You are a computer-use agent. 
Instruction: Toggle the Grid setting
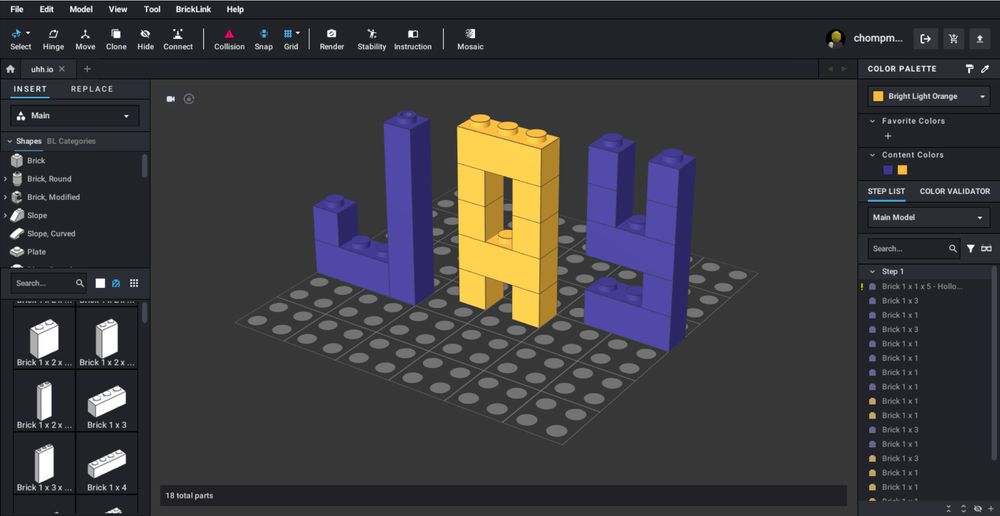289,40
